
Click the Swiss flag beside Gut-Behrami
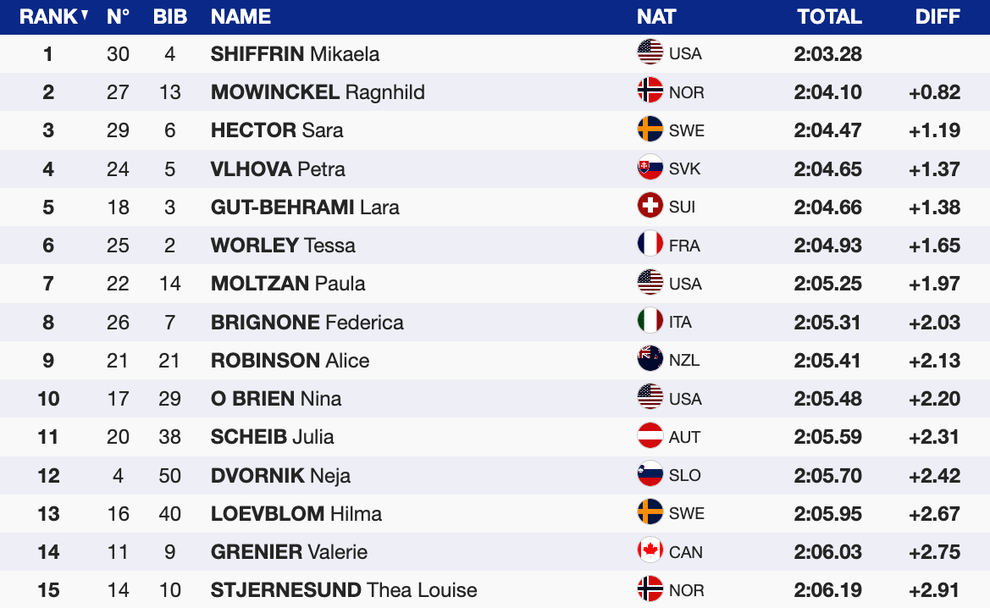[x=650, y=206]
